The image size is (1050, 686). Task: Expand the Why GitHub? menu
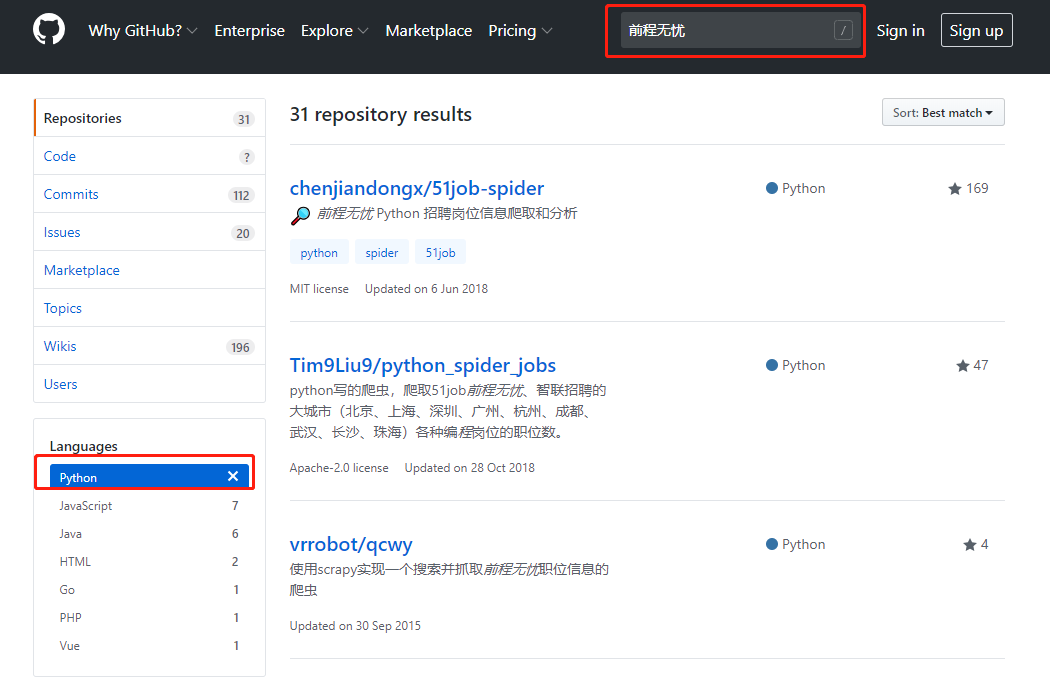pos(143,31)
